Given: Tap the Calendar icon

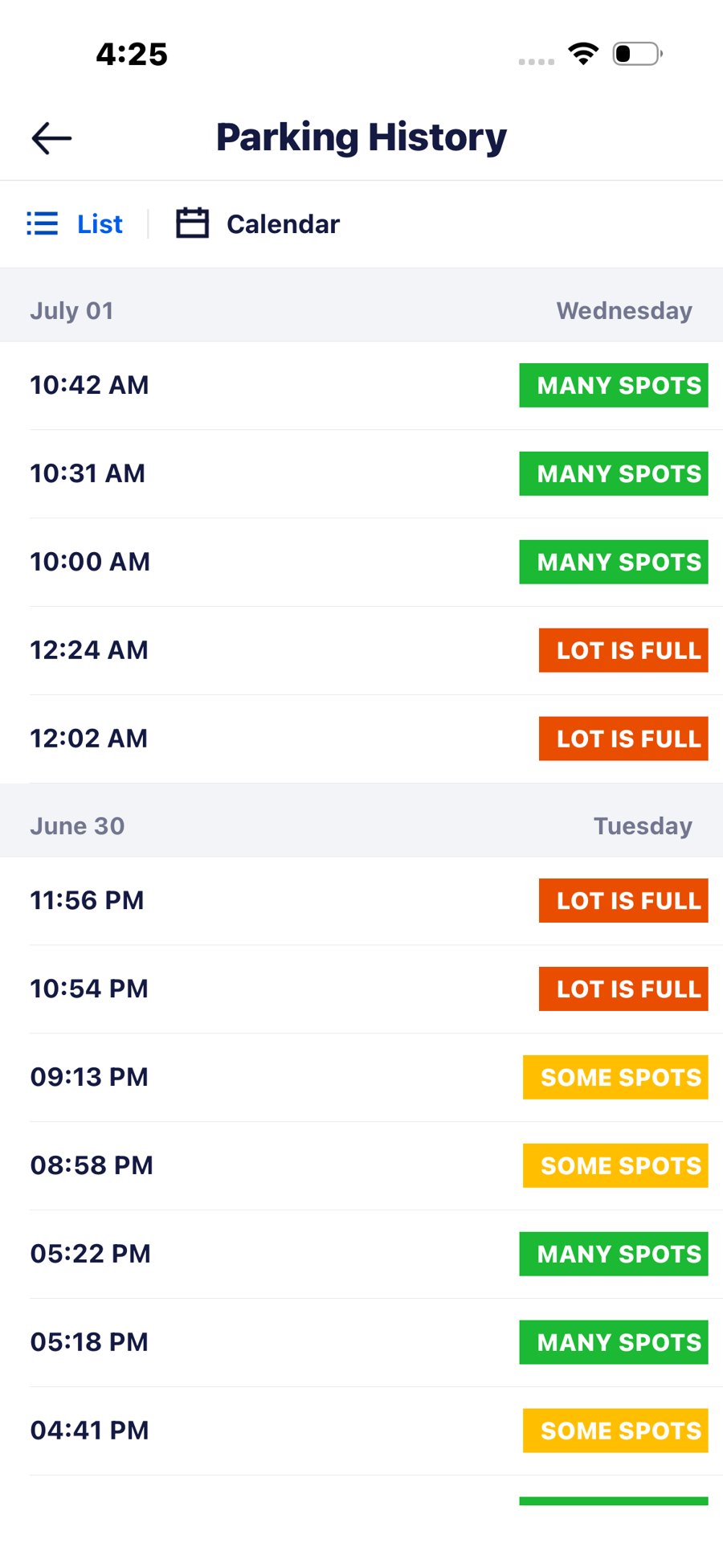Looking at the screenshot, I should (x=192, y=223).
